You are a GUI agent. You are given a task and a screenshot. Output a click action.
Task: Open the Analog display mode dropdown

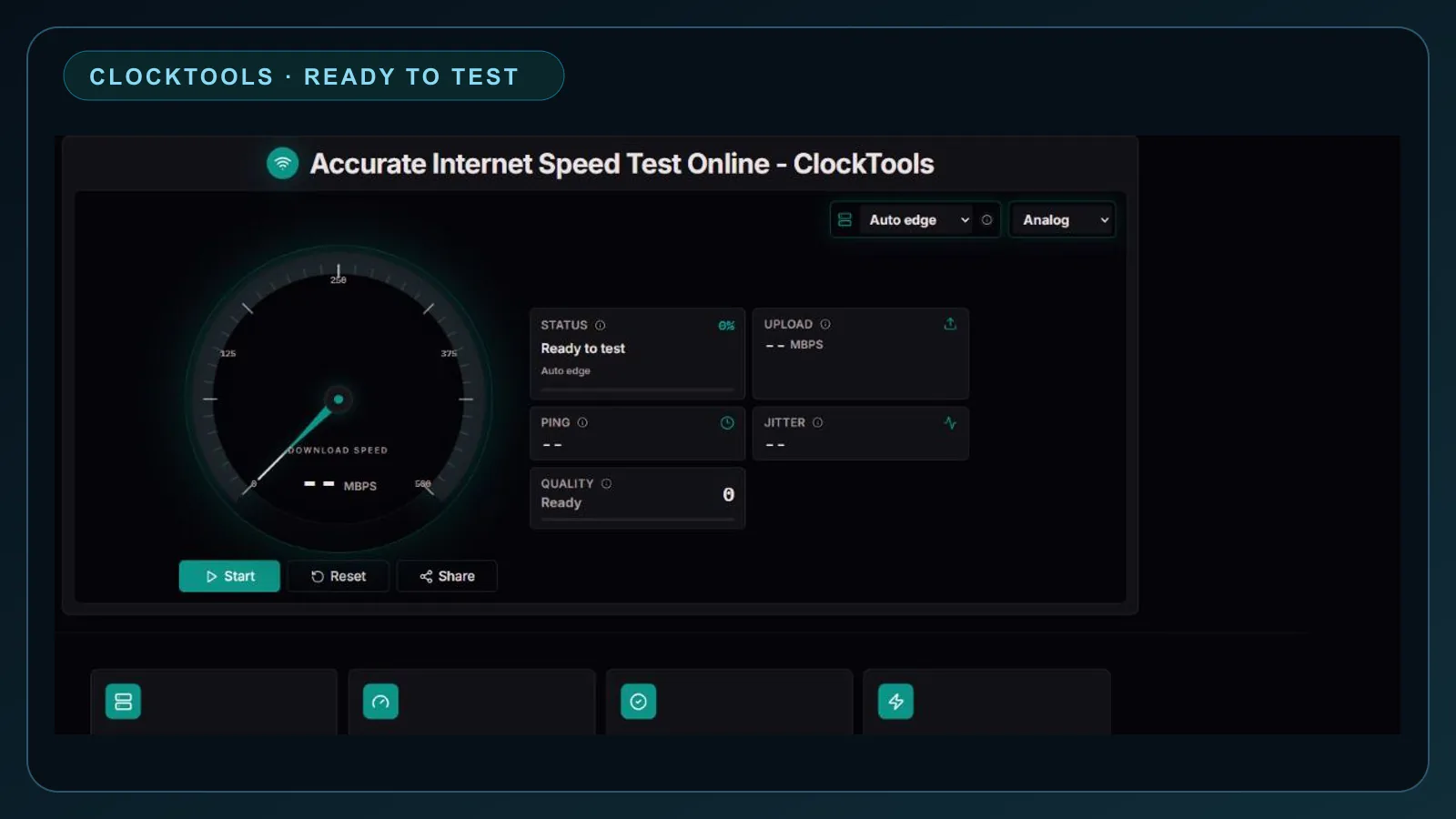(x=1062, y=219)
